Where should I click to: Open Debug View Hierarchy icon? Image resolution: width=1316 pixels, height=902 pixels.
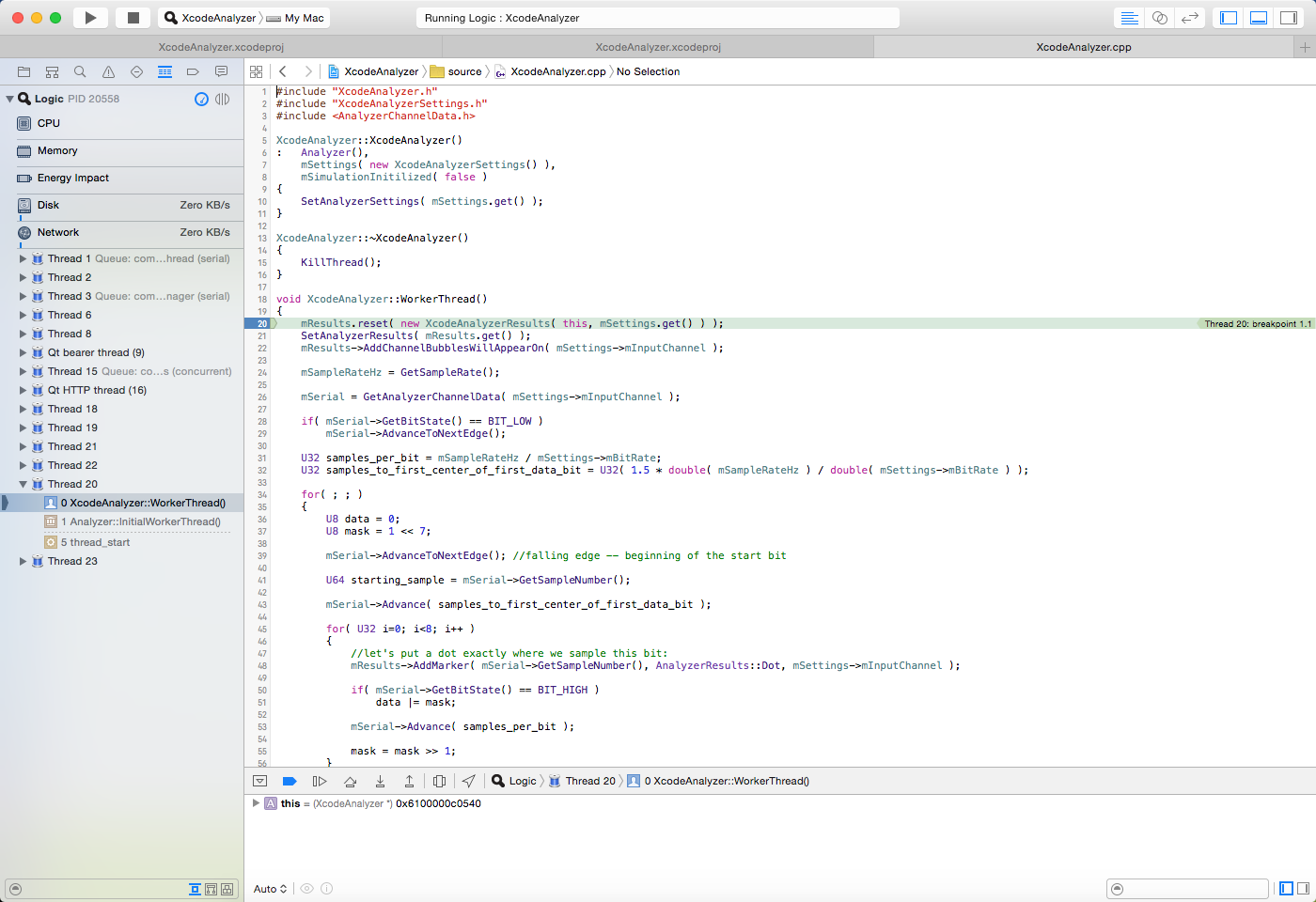pos(439,781)
